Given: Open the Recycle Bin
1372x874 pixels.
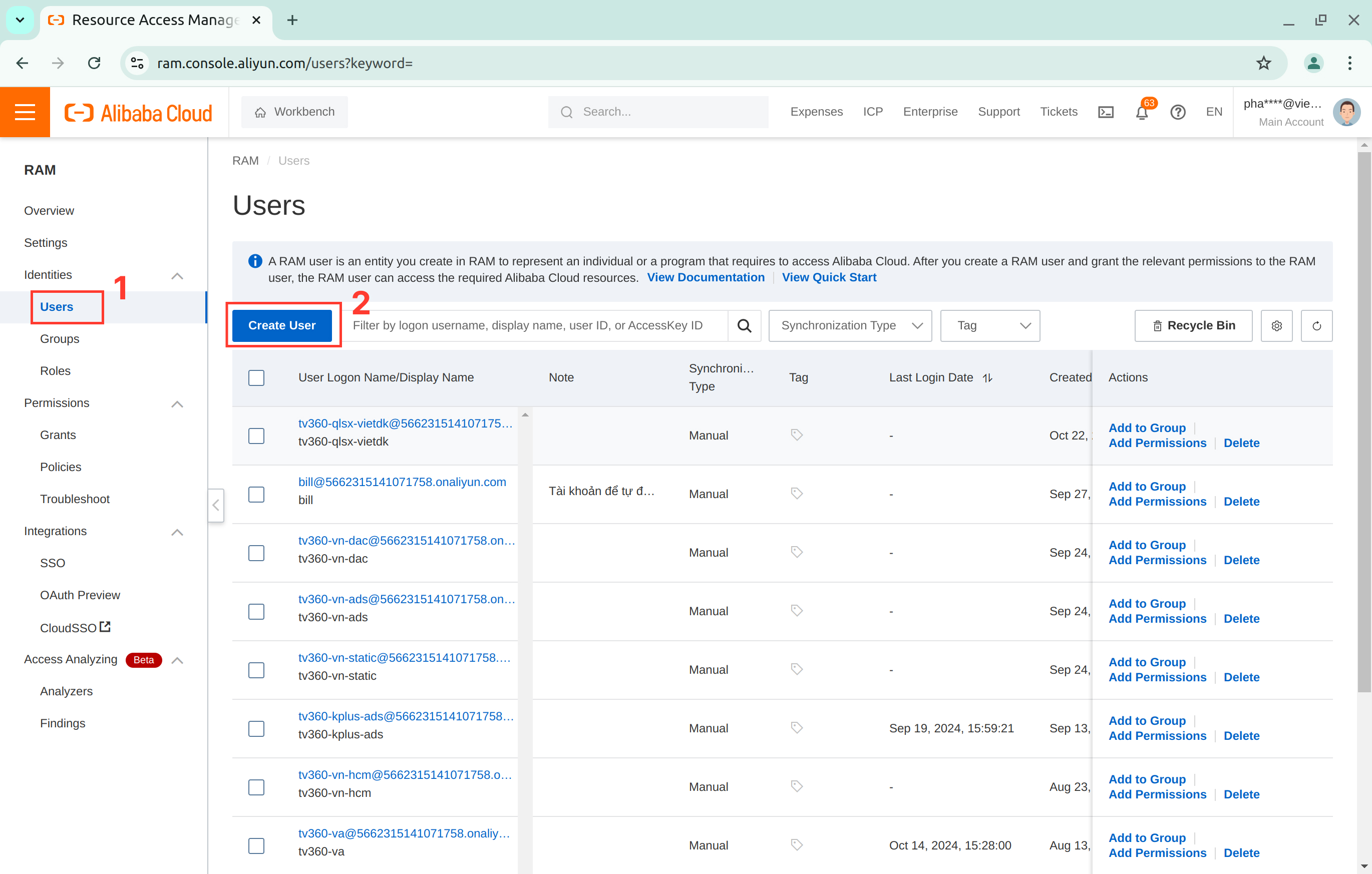Looking at the screenshot, I should tap(1193, 325).
